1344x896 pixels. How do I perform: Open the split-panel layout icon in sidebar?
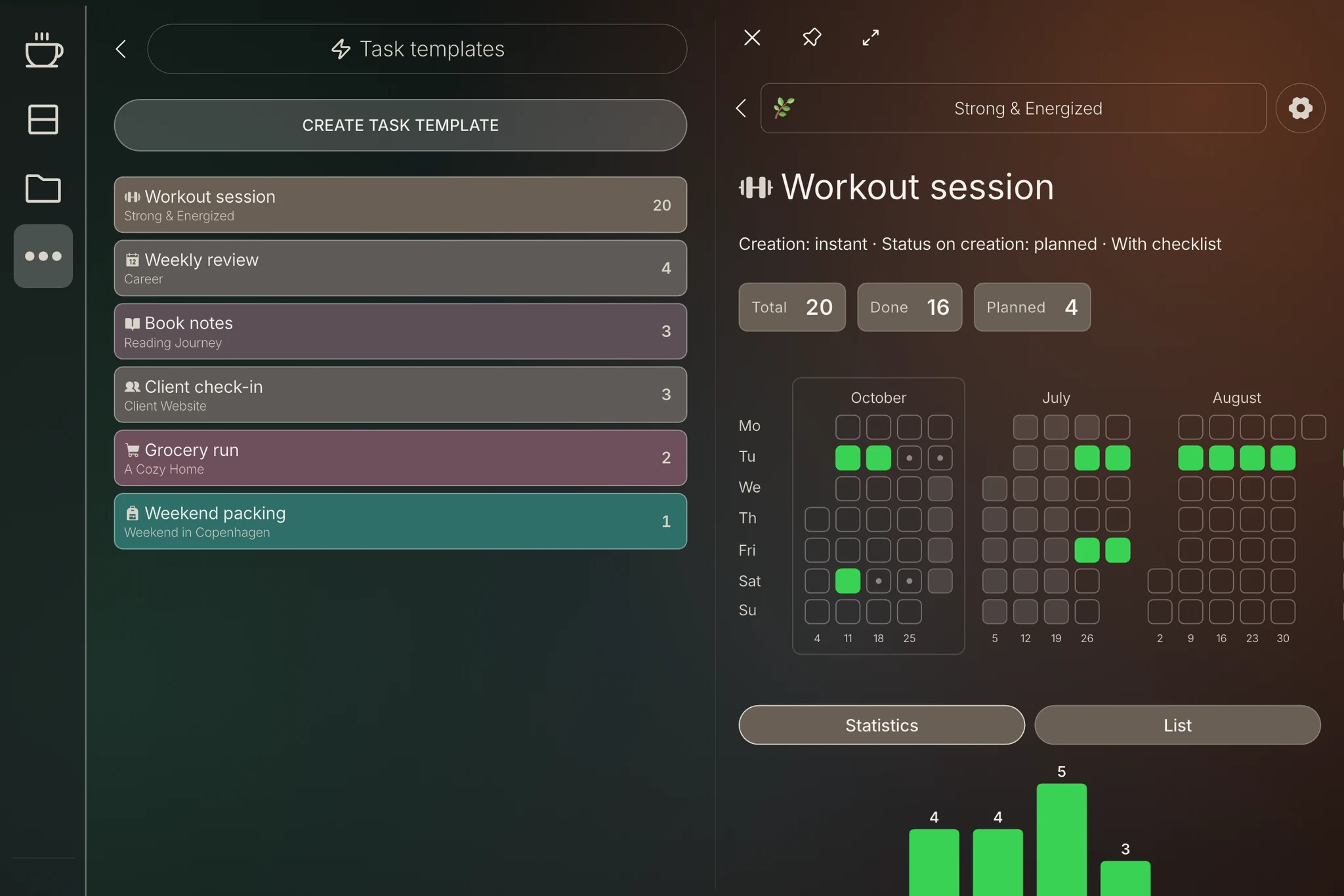[x=43, y=119]
